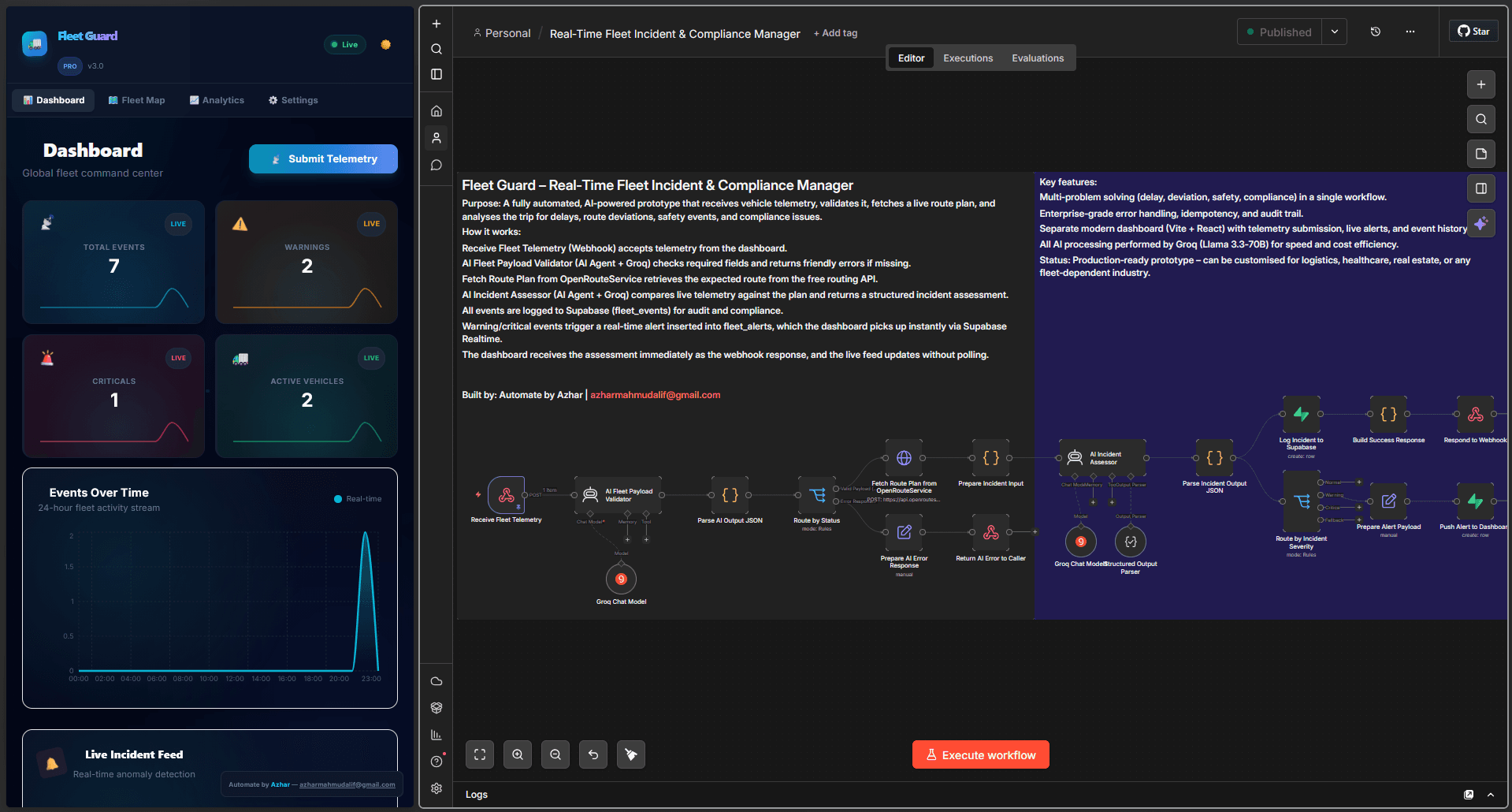Select the Warnings card
Viewport: 1512px width, 812px height.
pyautogui.click(x=306, y=262)
